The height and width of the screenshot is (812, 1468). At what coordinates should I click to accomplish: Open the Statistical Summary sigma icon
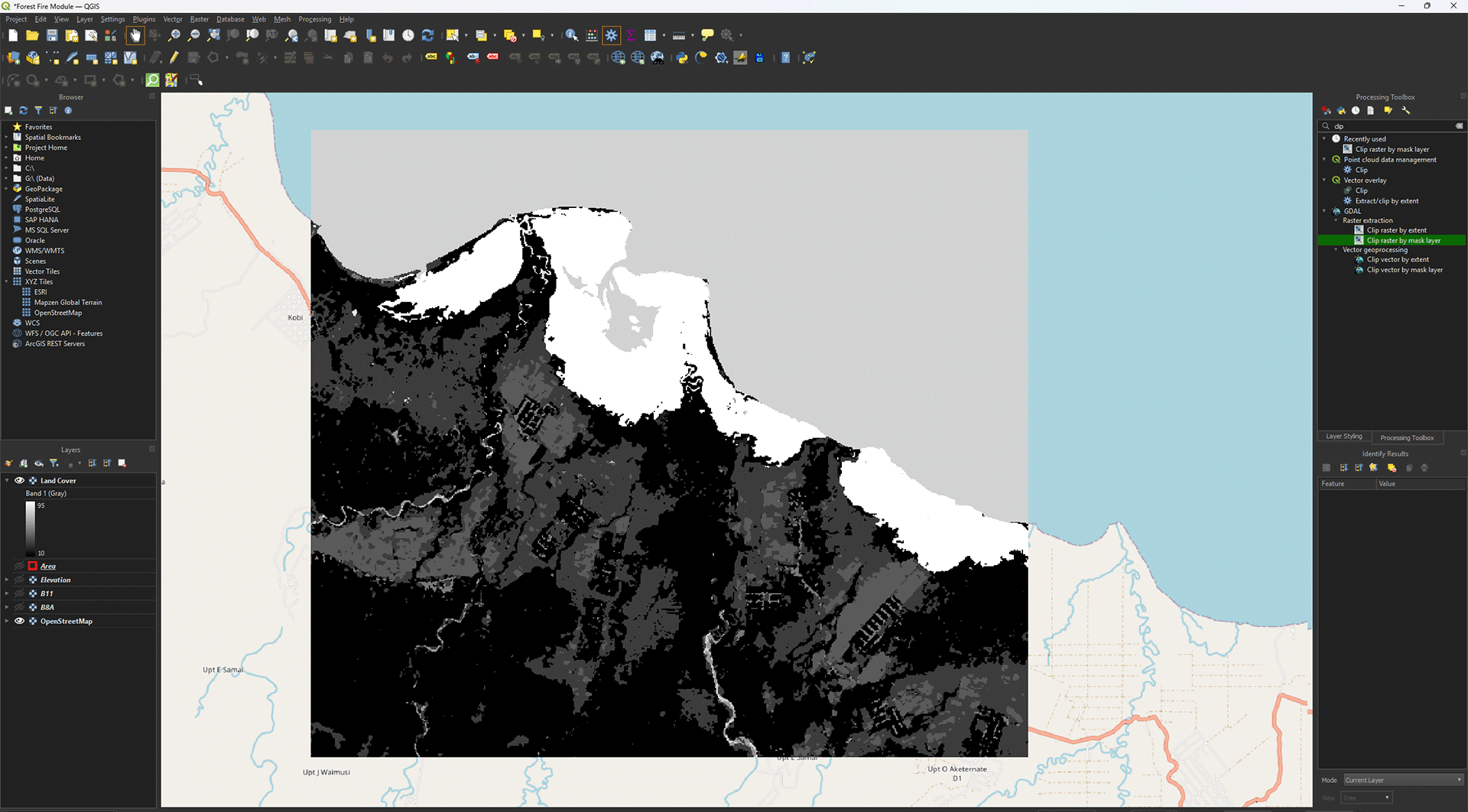point(631,35)
